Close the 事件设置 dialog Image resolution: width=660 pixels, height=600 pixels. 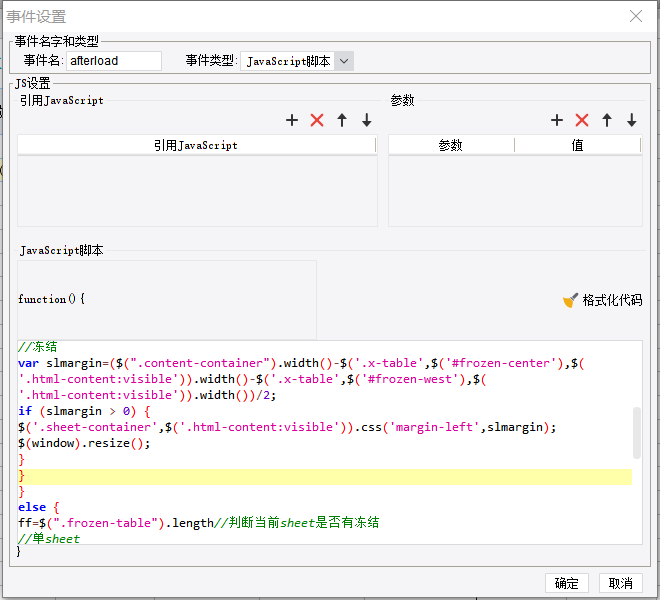636,16
